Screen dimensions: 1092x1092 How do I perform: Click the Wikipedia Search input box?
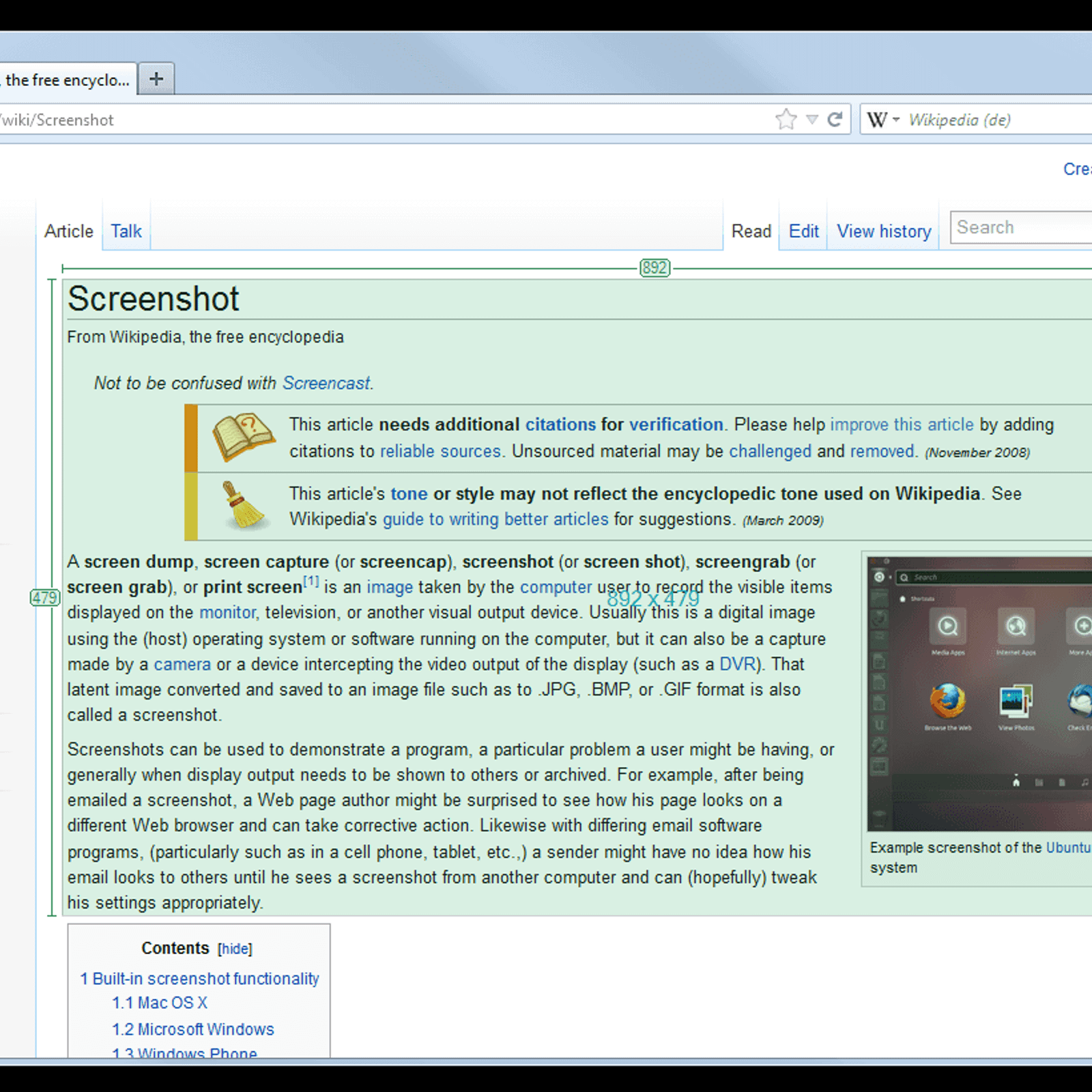click(1022, 227)
